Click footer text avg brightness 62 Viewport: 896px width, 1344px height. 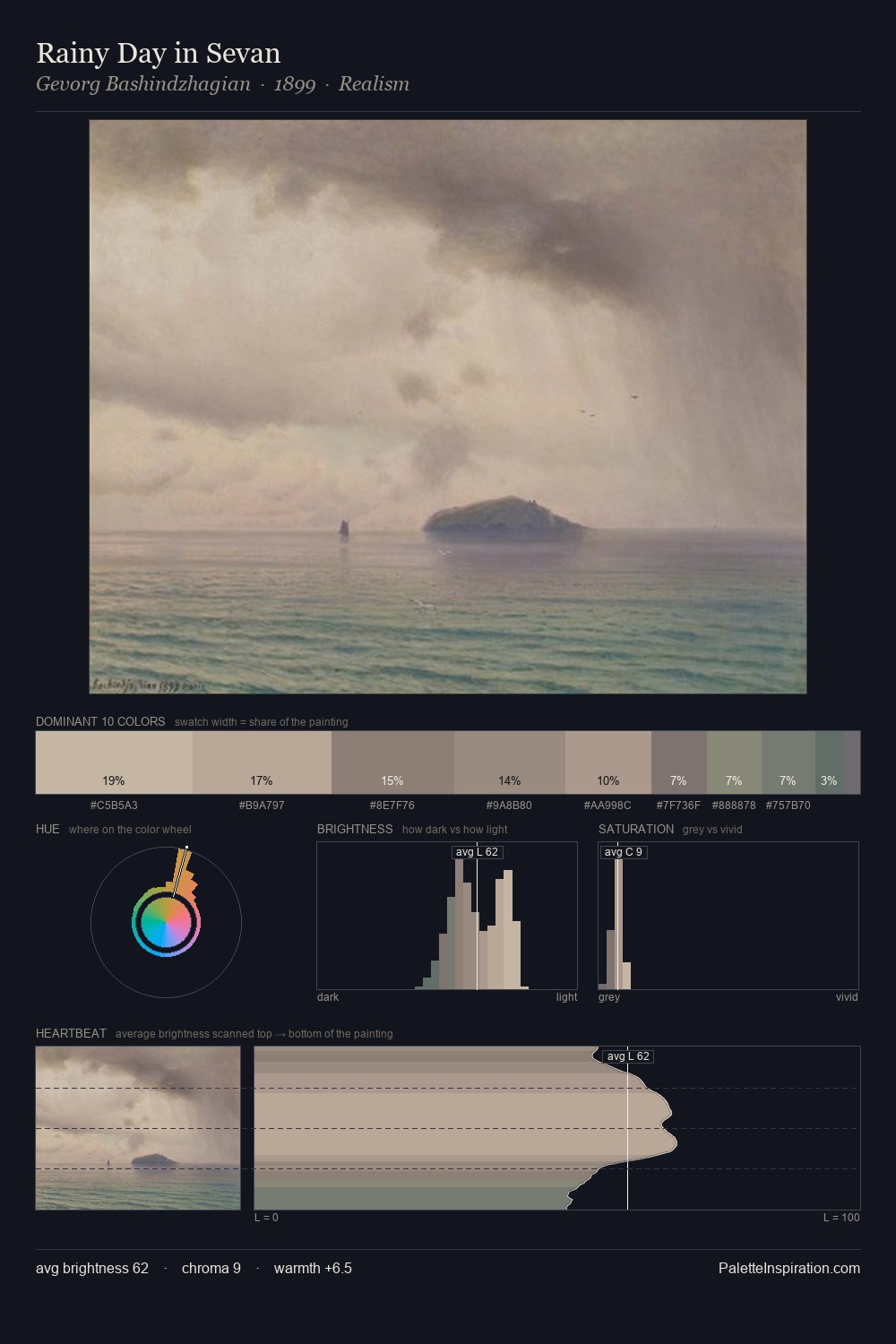pos(92,1269)
